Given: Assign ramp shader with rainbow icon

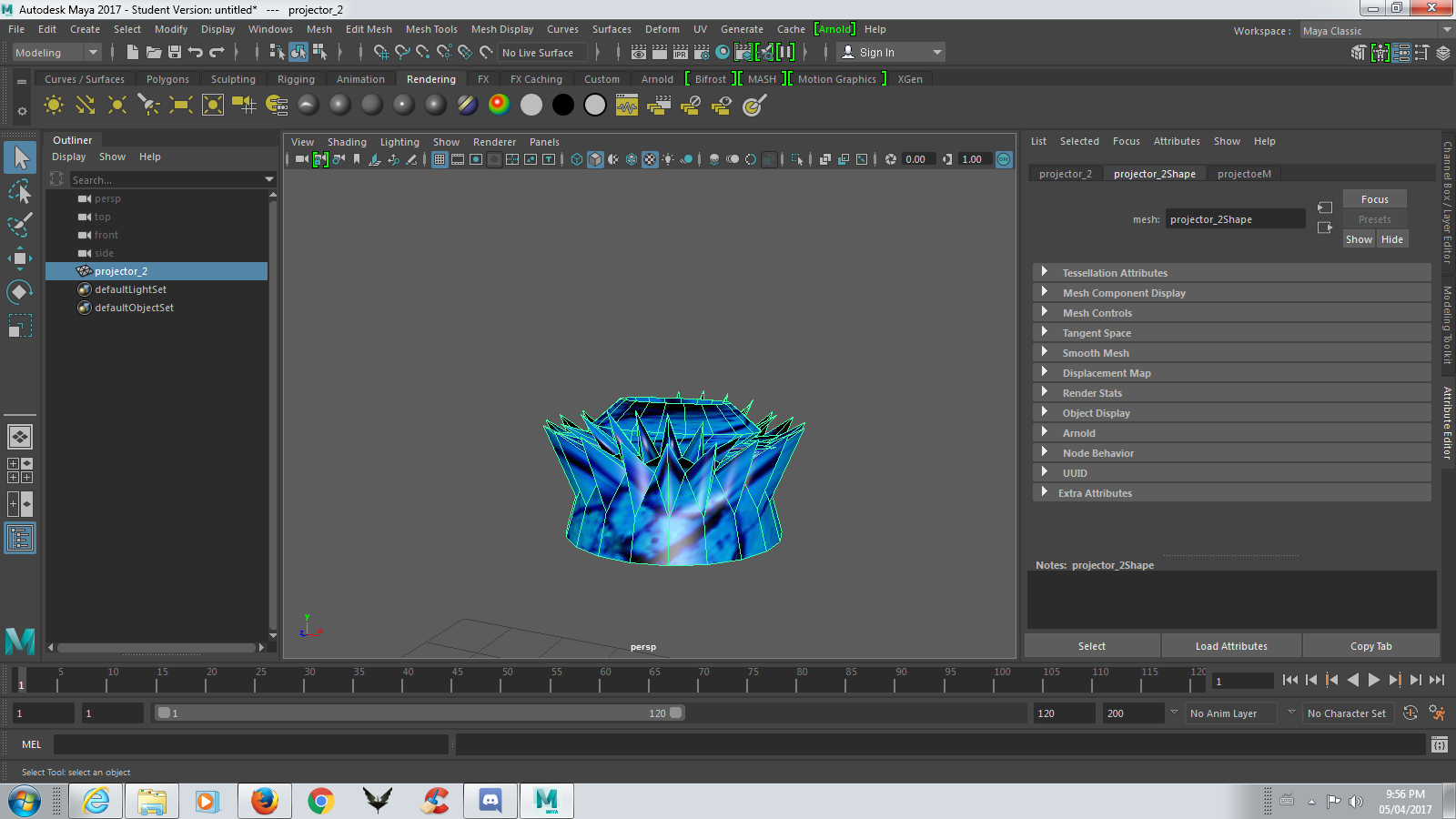Looking at the screenshot, I should click(500, 106).
